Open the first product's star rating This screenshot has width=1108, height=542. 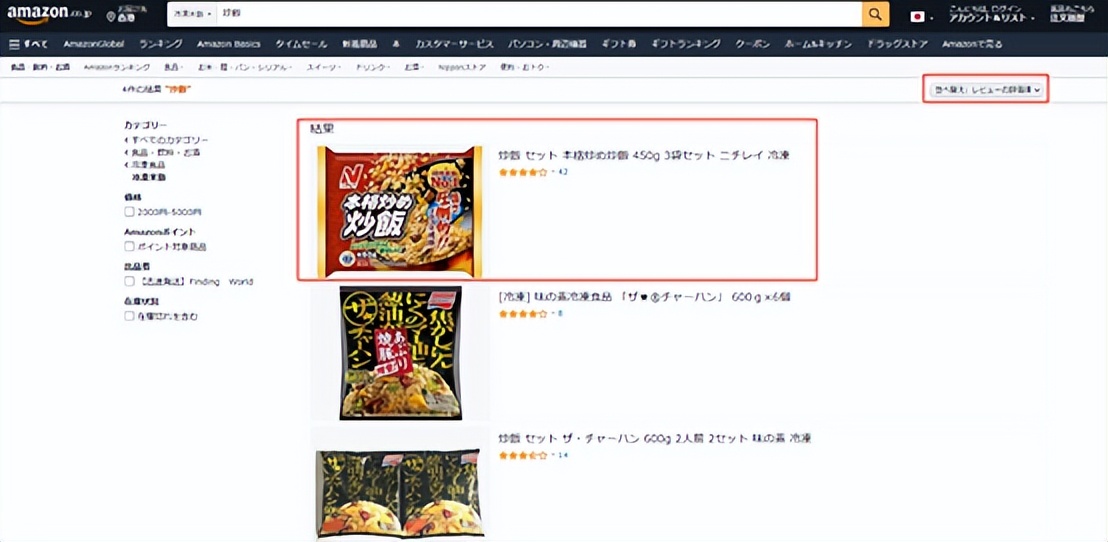(x=523, y=172)
